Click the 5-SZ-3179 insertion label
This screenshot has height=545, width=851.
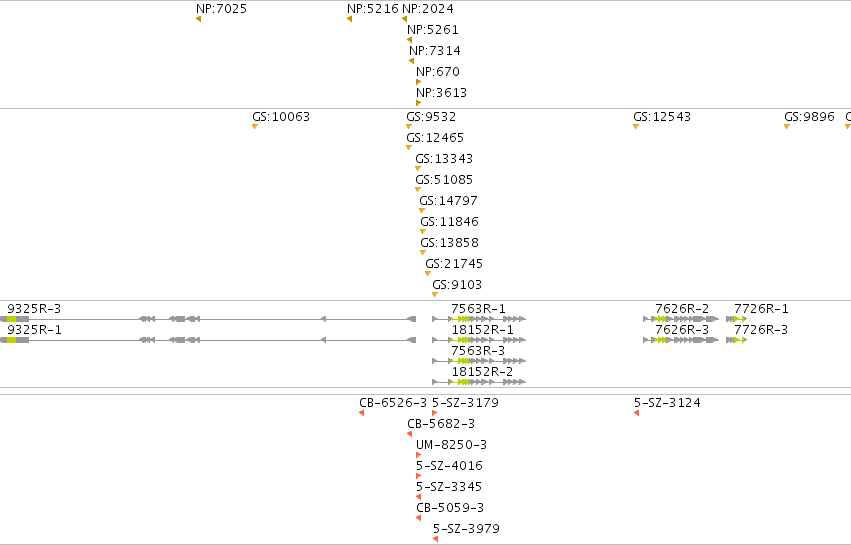point(465,403)
